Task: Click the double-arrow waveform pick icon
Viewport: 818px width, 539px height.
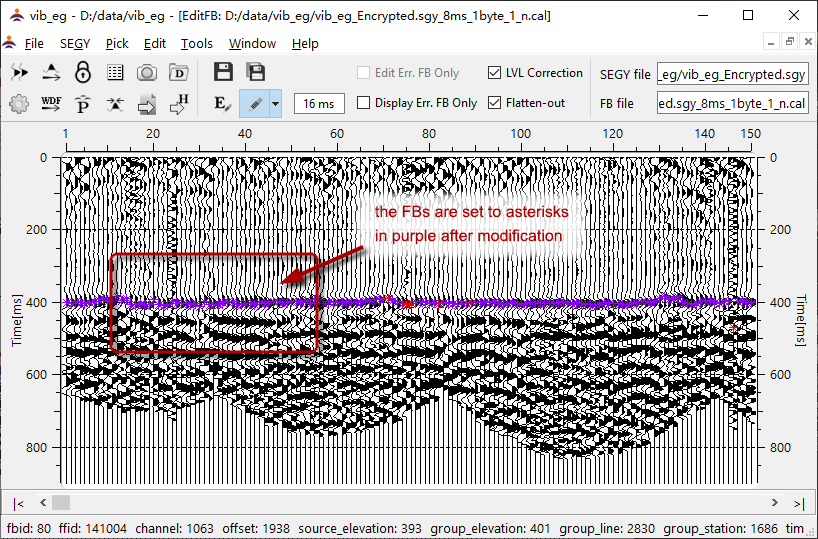Action: coord(19,73)
